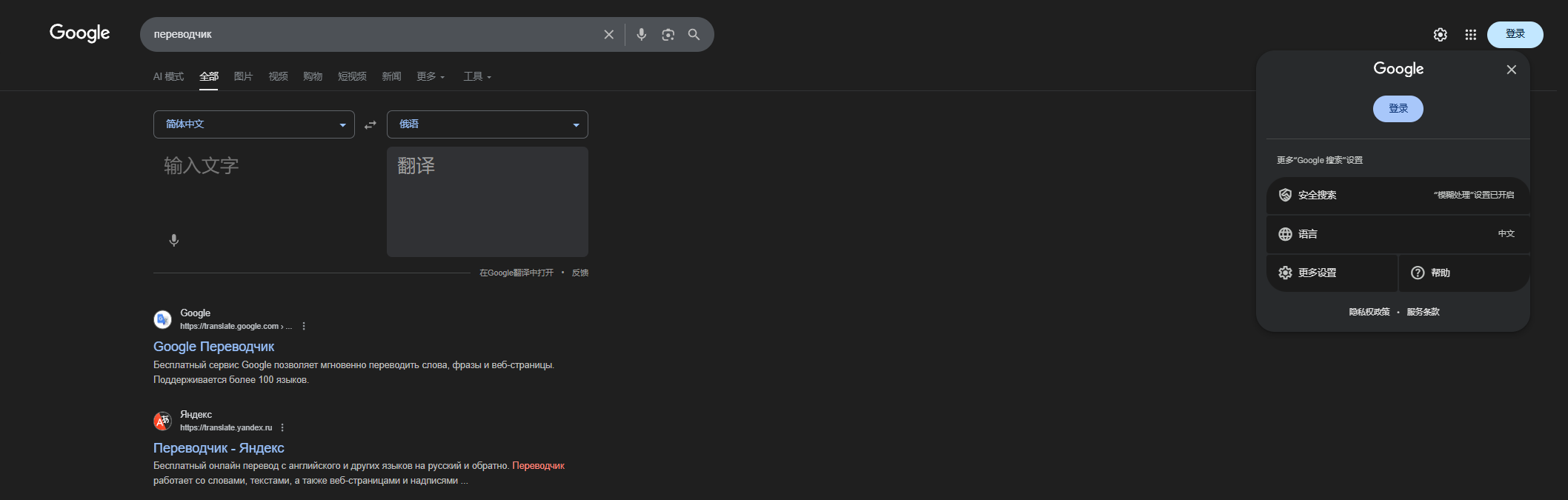Screen dimensions: 1568x500
Task: Expand the 工具 tools dropdown
Action: tap(477, 76)
